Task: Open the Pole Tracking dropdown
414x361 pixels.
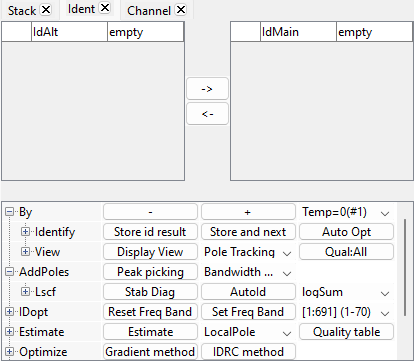Action: (x=248, y=252)
